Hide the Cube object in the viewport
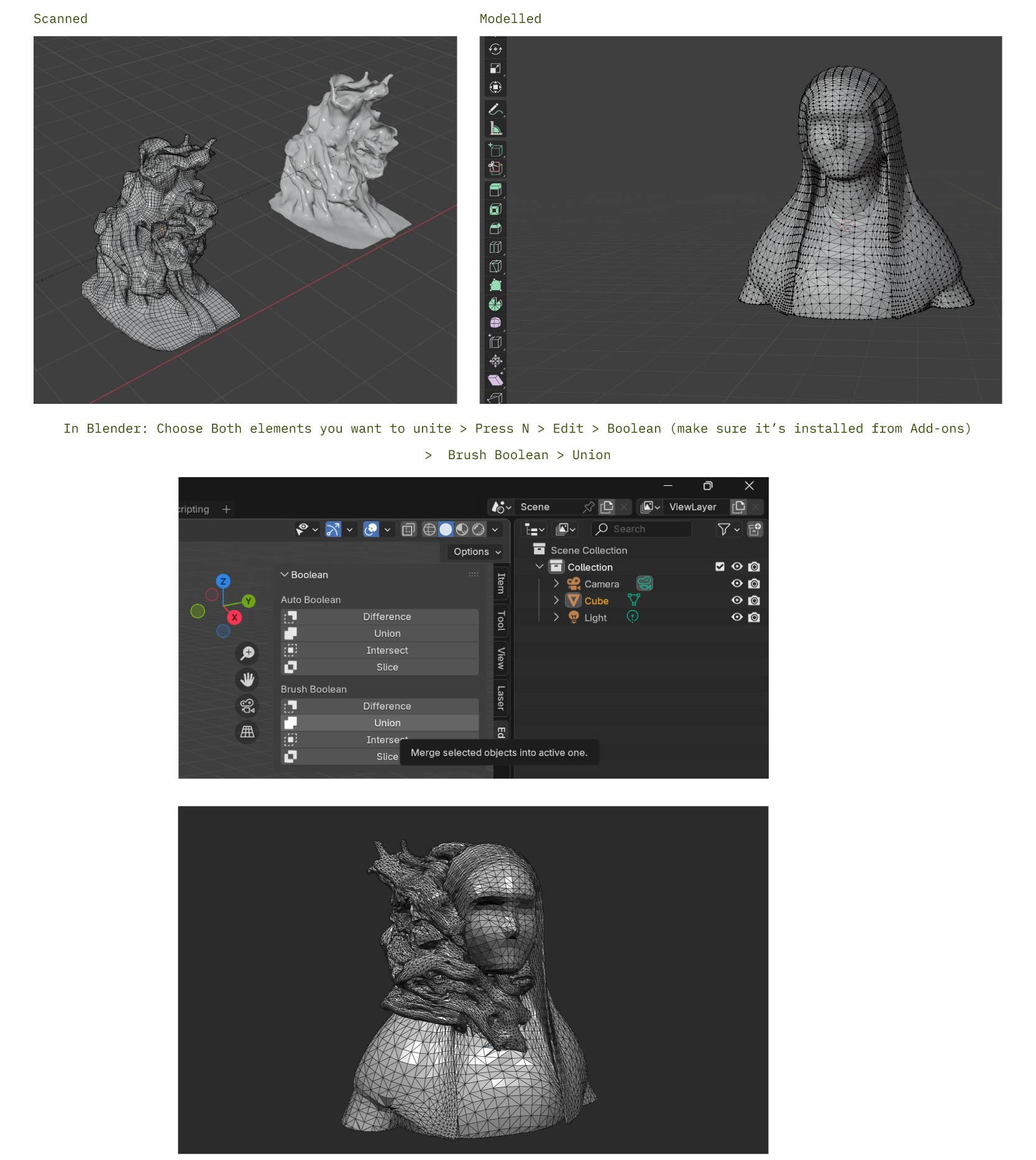1036x1160 pixels. pos(736,601)
